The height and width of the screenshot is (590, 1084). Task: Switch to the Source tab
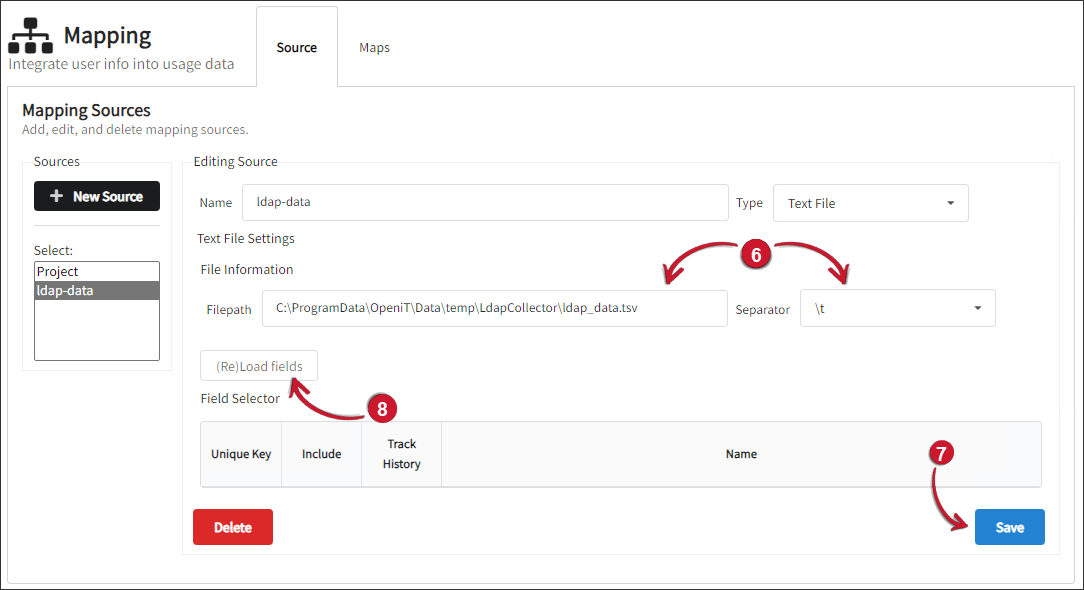point(296,46)
